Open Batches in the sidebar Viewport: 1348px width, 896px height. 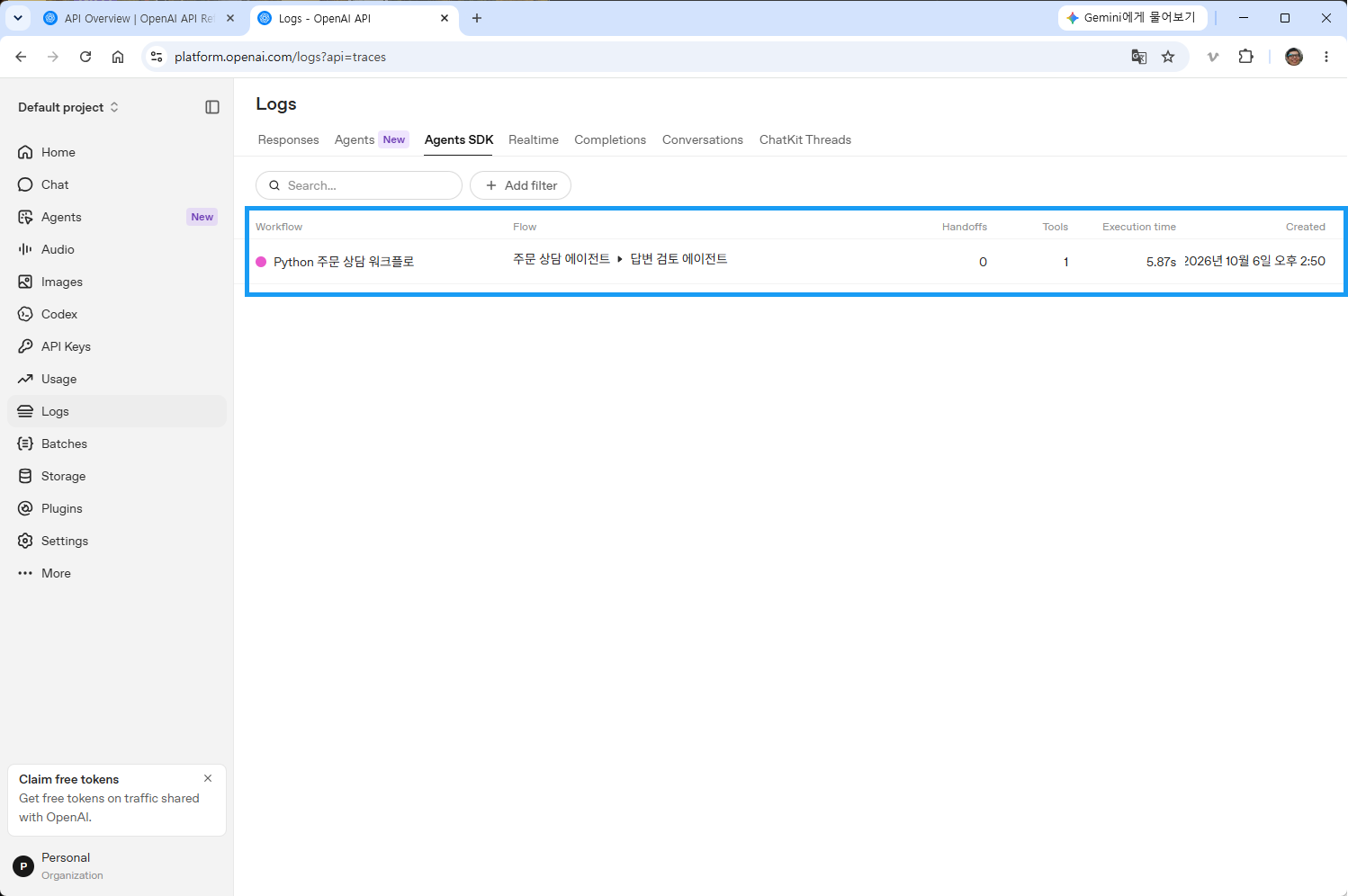pos(117,444)
